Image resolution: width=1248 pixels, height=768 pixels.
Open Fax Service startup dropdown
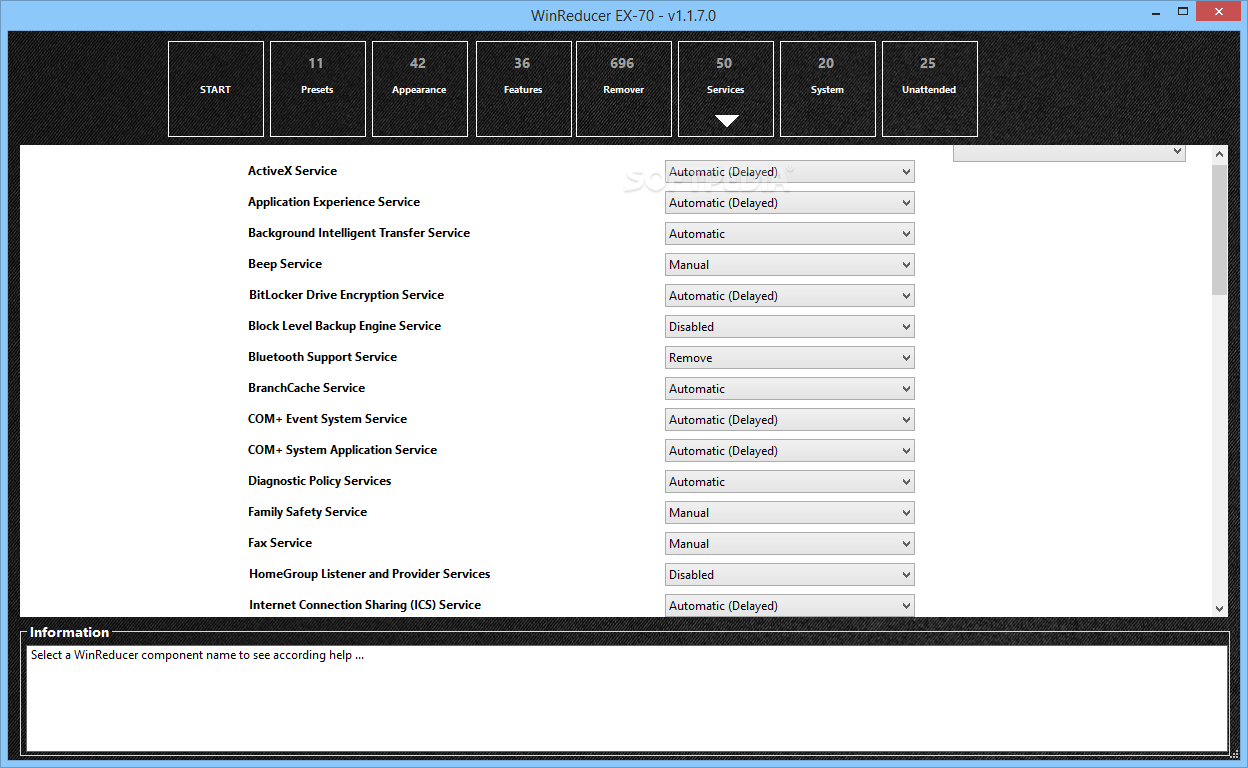pos(790,544)
